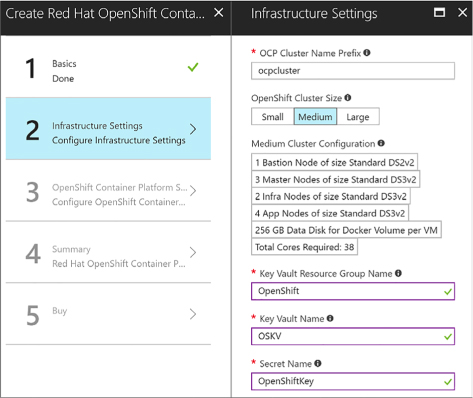Click the Key Vault Resource Group Name field
473x398 pixels.
[353, 291]
